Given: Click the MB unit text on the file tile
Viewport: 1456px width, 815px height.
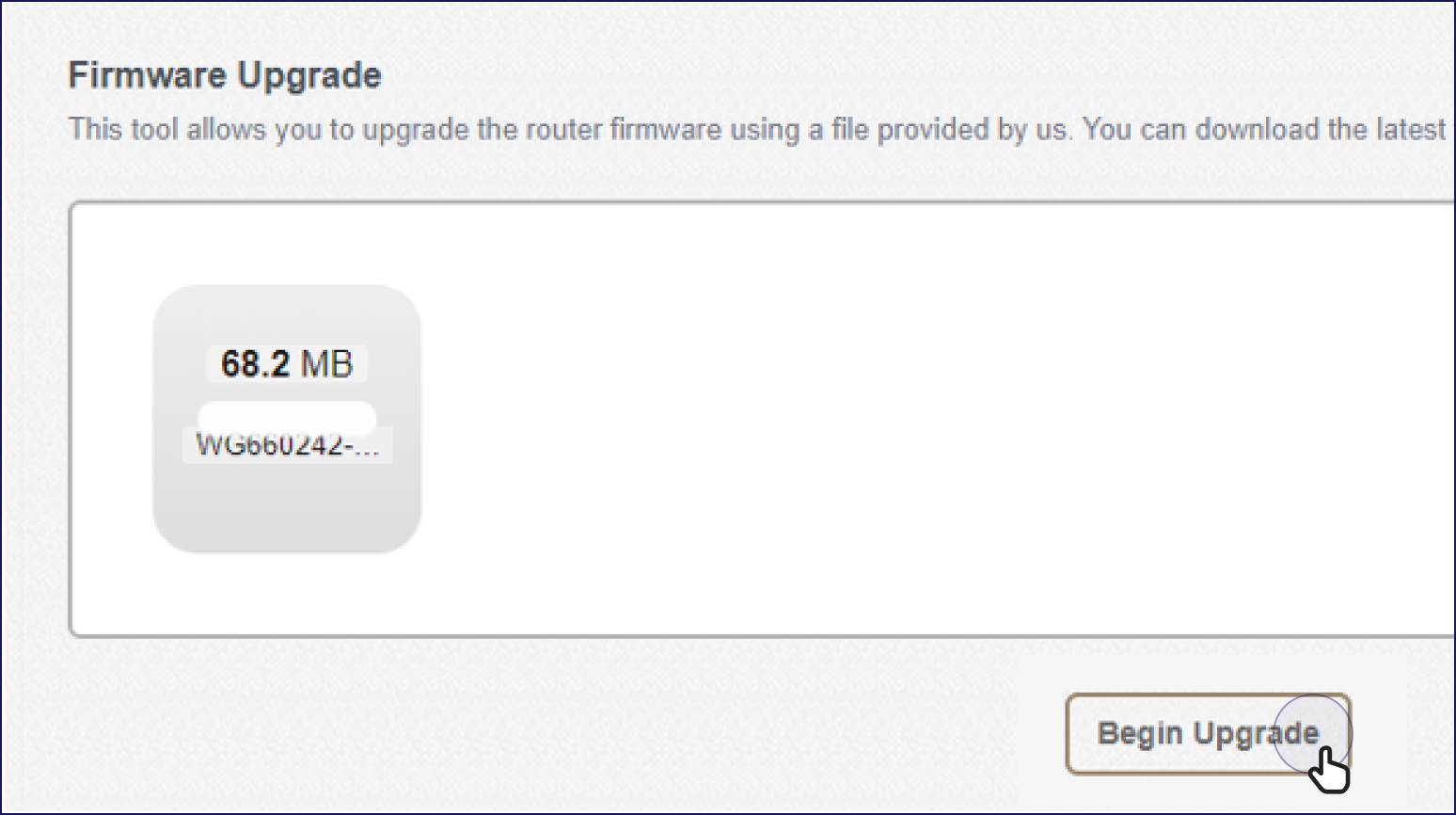Looking at the screenshot, I should 326,363.
